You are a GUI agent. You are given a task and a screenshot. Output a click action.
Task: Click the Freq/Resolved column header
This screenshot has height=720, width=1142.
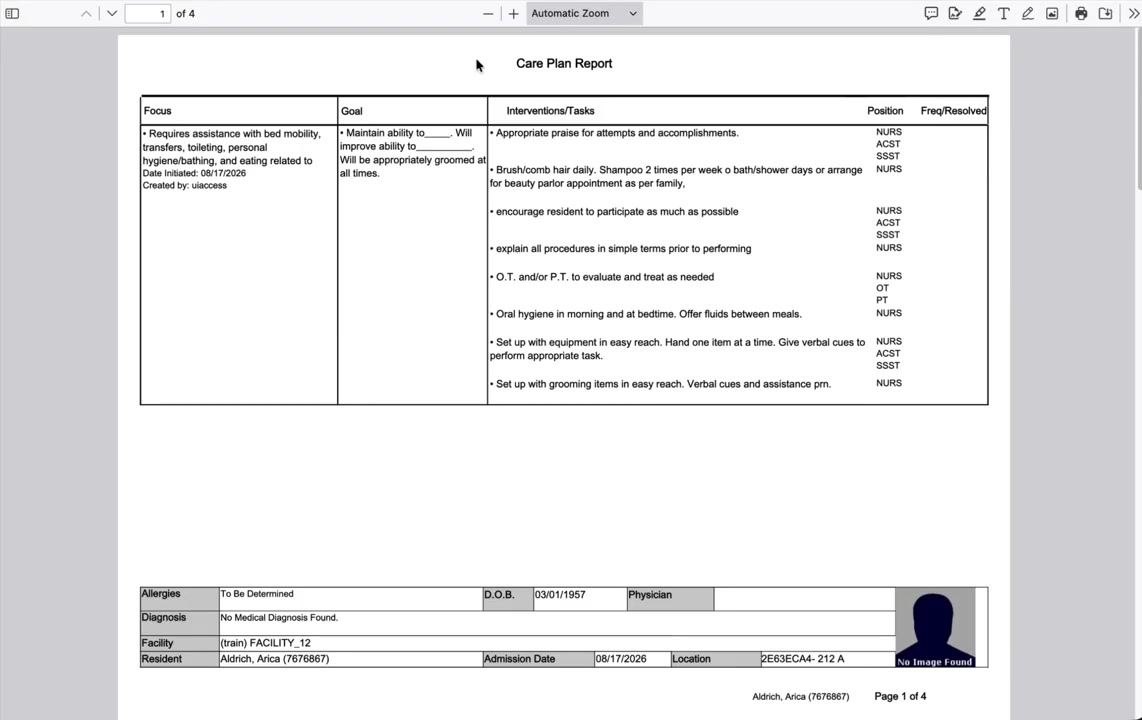[x=953, y=111]
